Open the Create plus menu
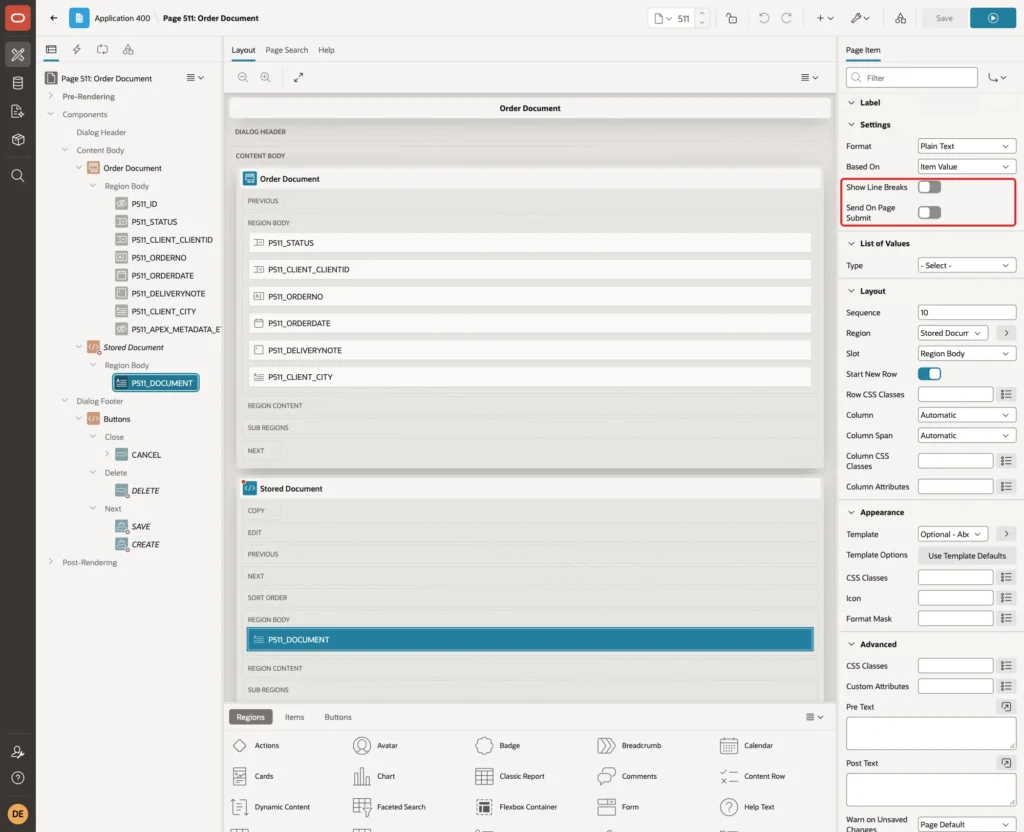The height and width of the screenshot is (832, 1024). click(824, 18)
